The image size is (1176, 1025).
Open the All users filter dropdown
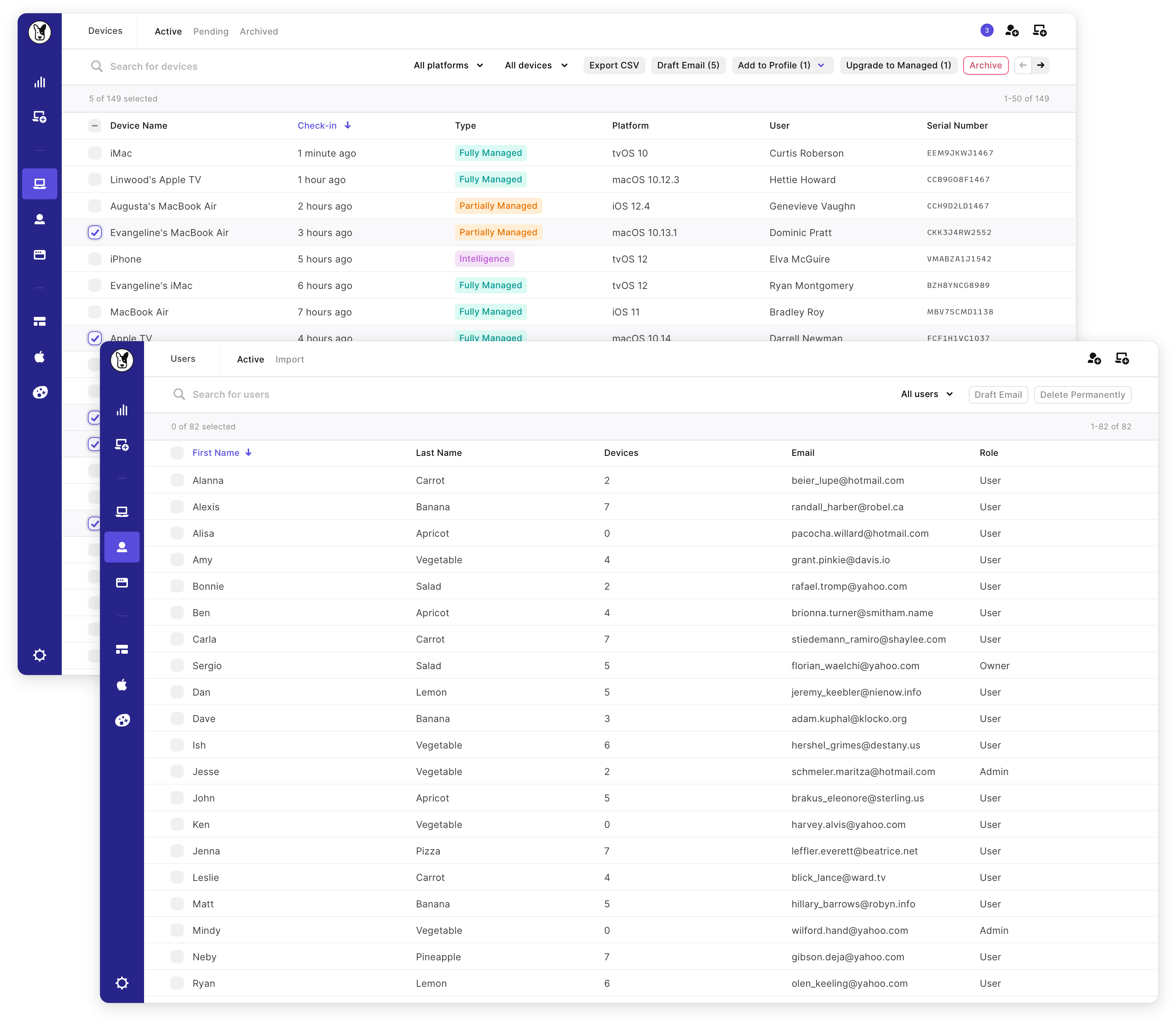(x=926, y=393)
